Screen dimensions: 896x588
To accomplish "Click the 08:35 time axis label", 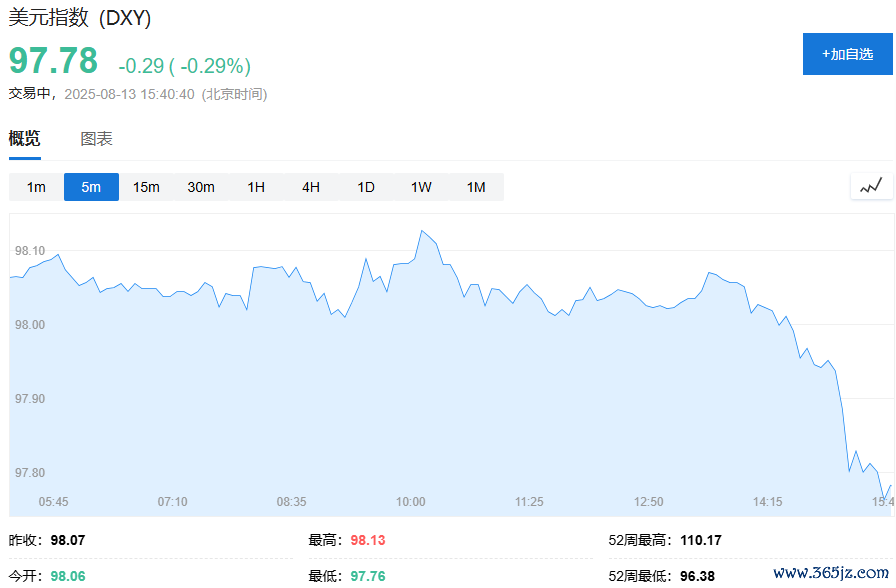I will point(291,501).
